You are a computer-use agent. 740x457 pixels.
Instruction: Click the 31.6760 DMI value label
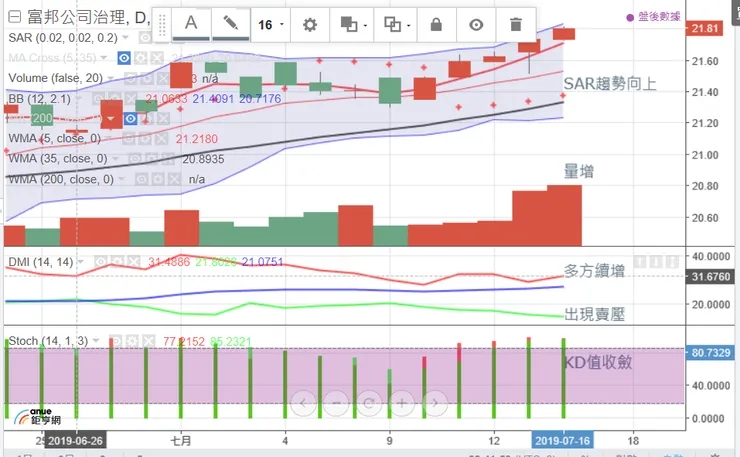coord(710,277)
